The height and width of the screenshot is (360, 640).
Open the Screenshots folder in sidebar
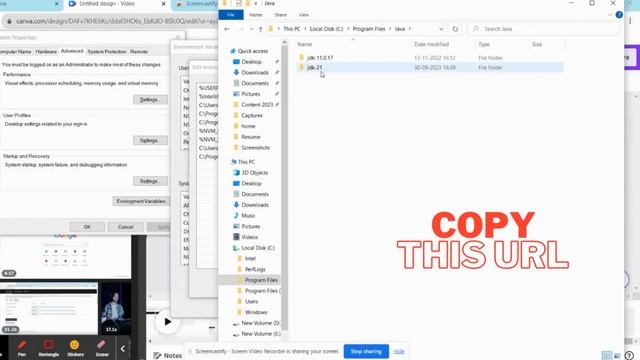coord(255,147)
